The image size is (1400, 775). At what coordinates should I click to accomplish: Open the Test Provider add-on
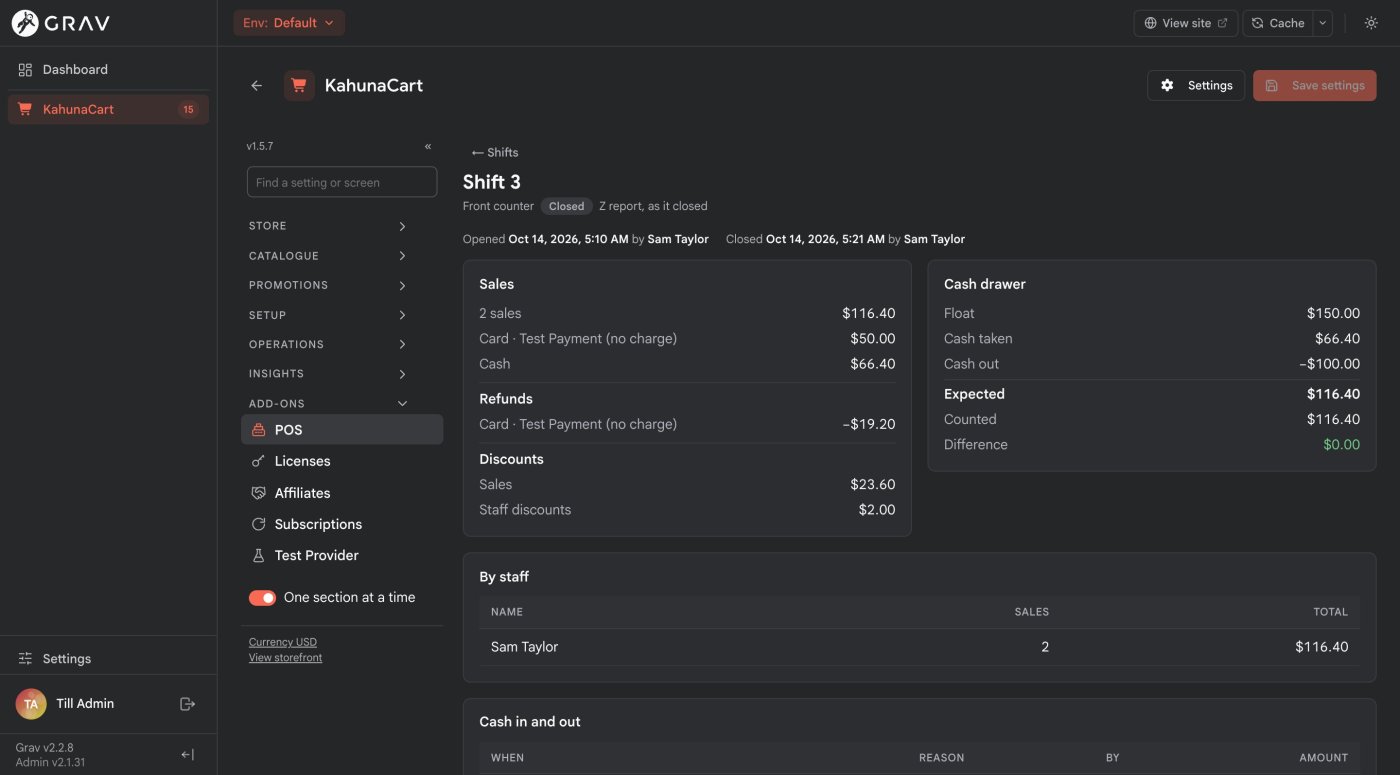coord(342,555)
